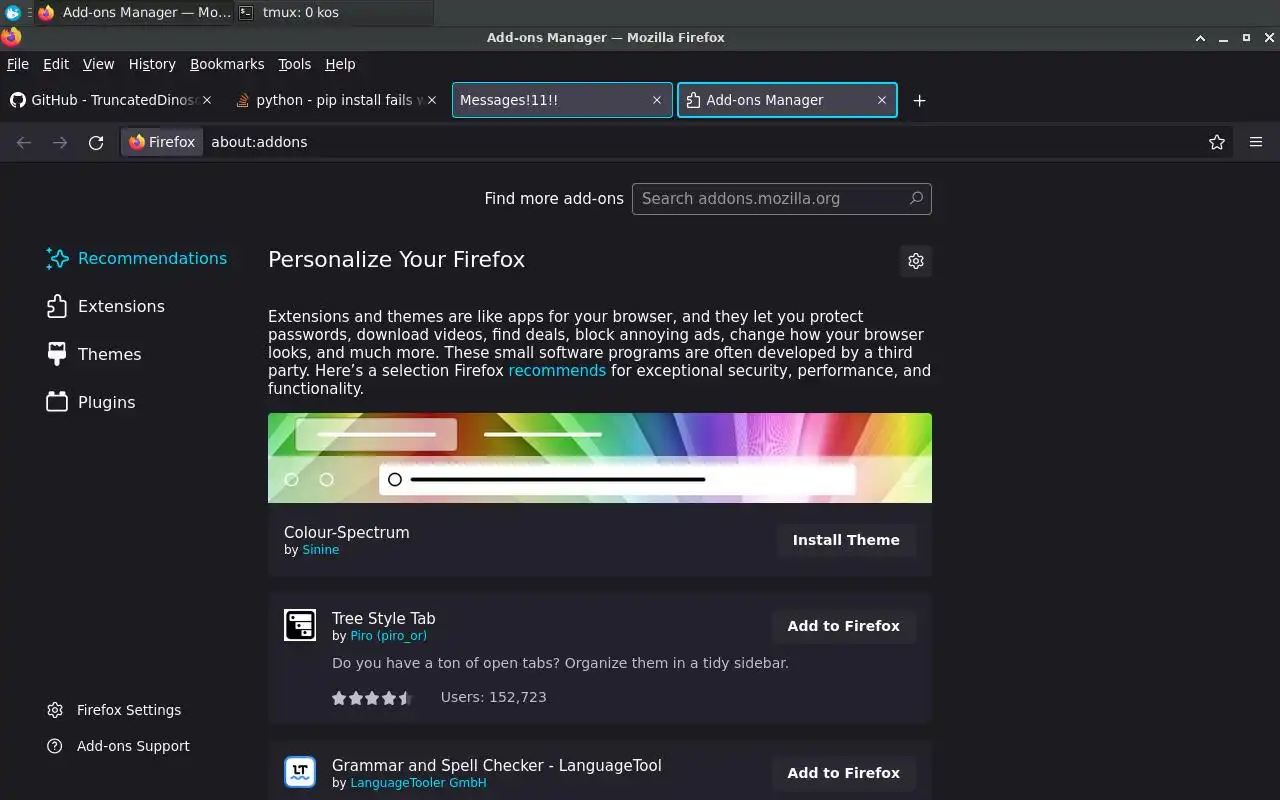This screenshot has width=1280, height=800.
Task: Click the search magnifier icon in add-ons search
Action: tap(916, 198)
